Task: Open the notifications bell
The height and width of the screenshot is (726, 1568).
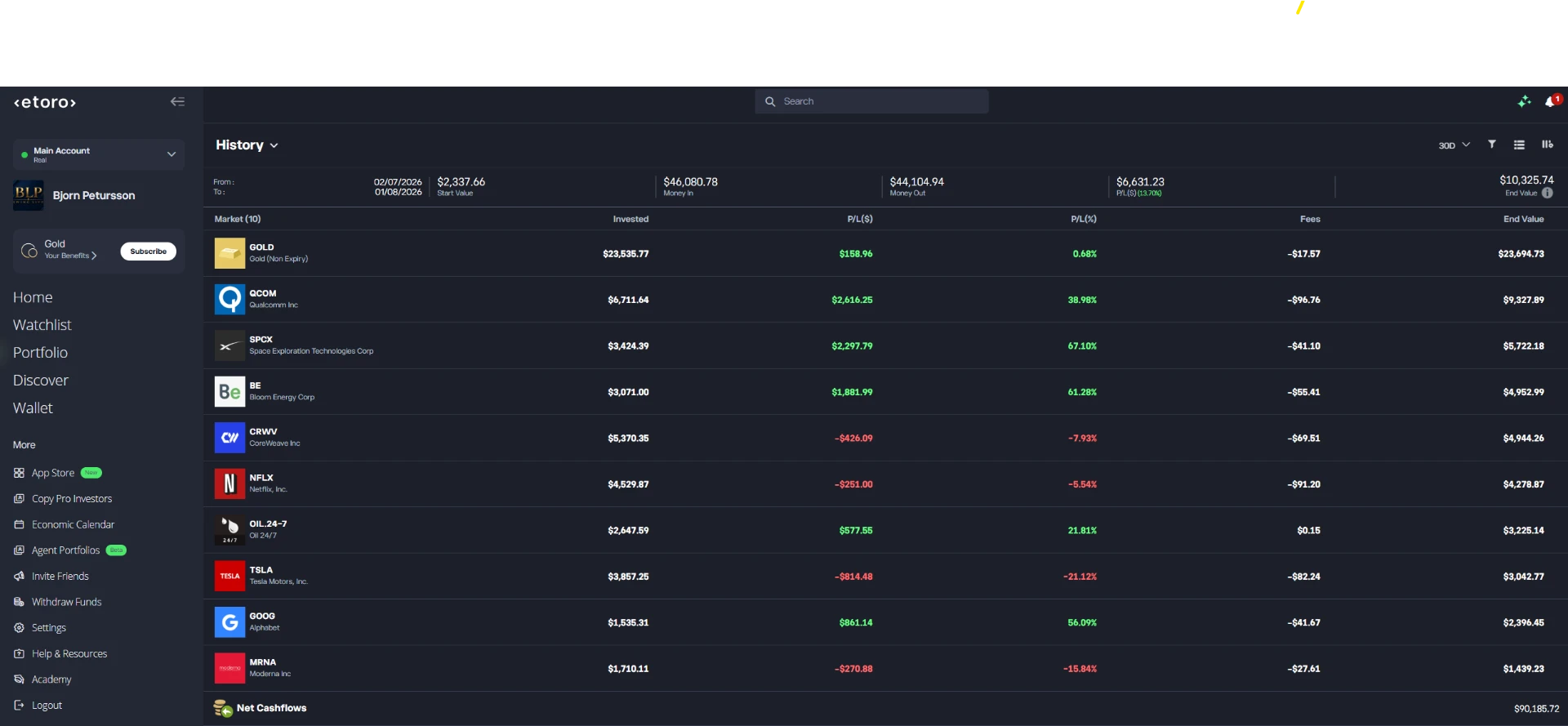Action: [1551, 101]
